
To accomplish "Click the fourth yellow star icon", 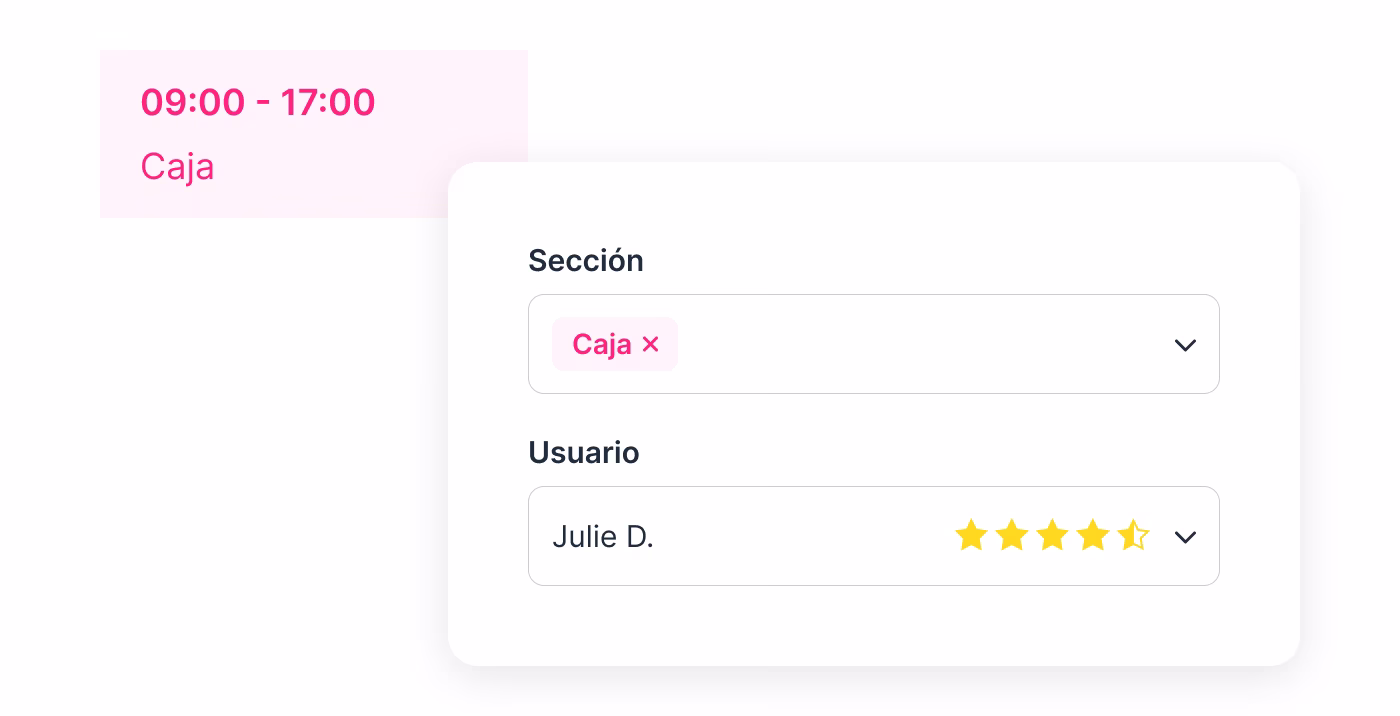I will pyautogui.click(x=1093, y=535).
